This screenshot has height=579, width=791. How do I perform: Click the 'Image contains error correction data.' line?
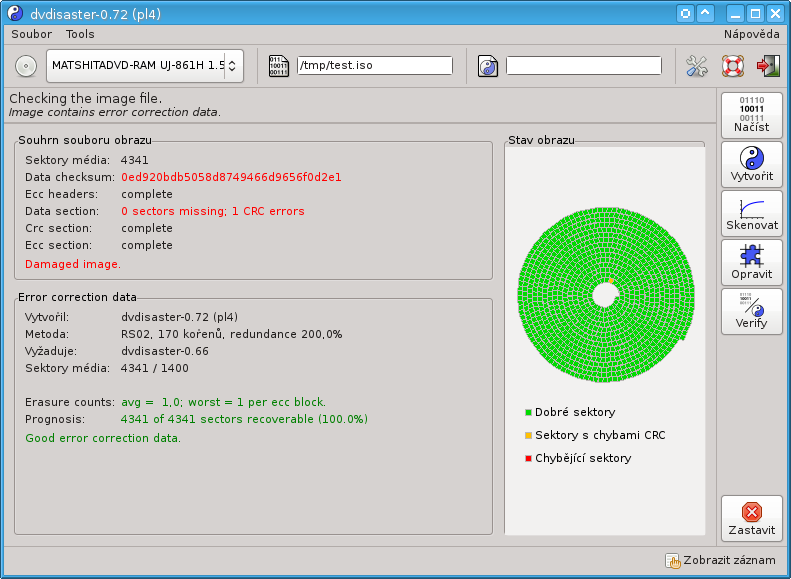tap(115, 112)
